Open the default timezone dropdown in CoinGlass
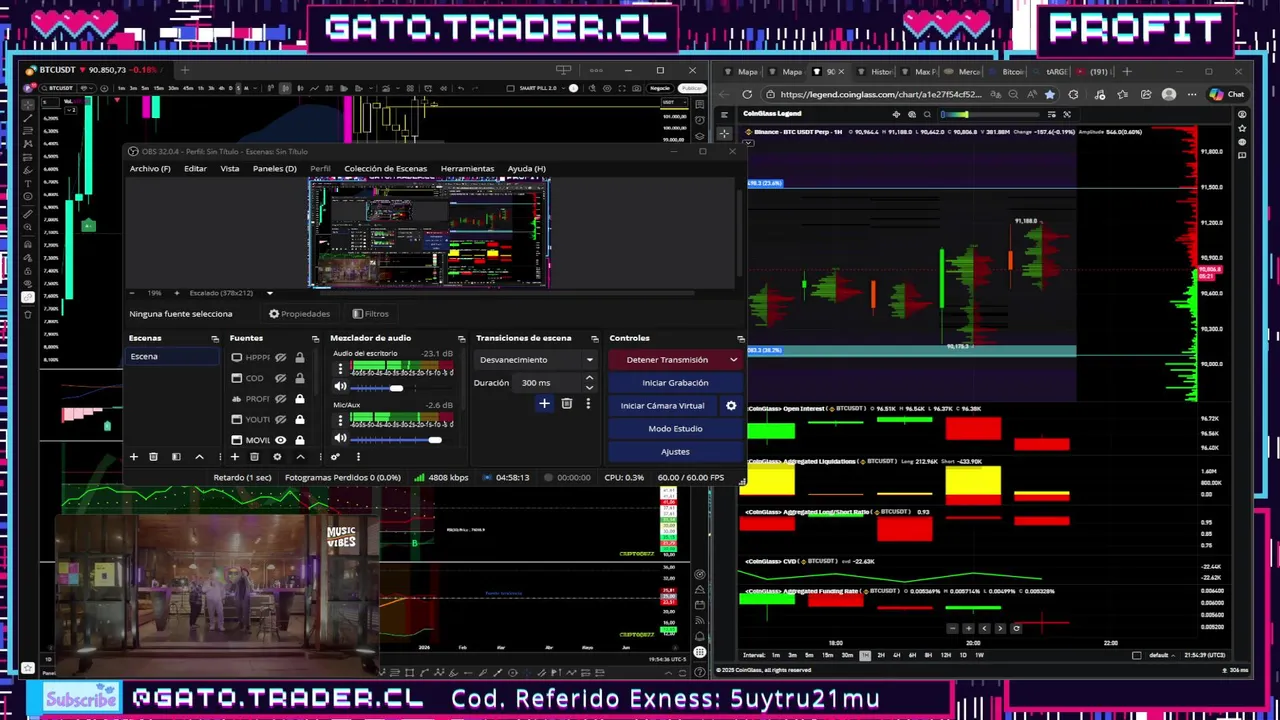Image resolution: width=1280 pixels, height=720 pixels. click(x=1160, y=656)
